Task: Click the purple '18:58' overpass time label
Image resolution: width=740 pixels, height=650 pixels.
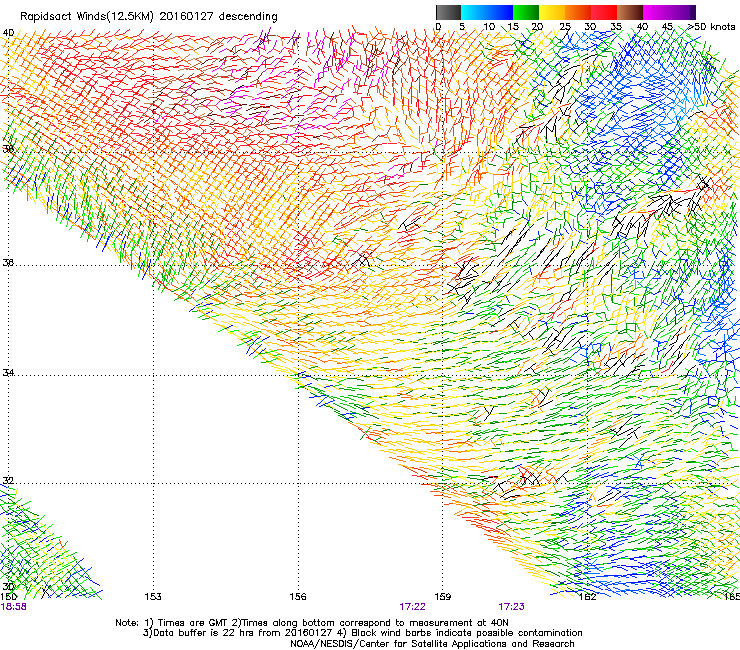Action: 13,607
